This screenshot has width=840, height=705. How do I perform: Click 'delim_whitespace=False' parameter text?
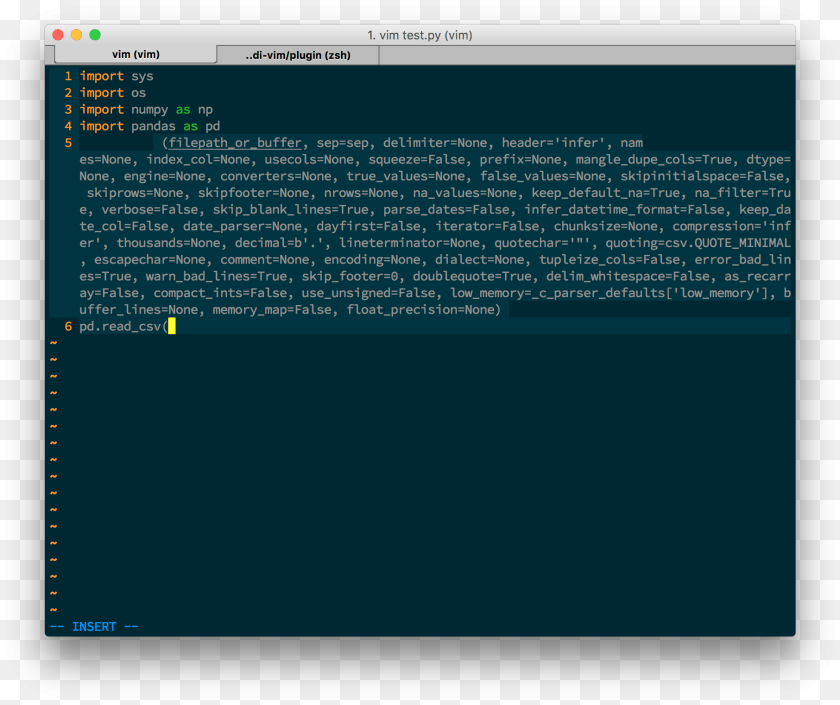[628, 276]
